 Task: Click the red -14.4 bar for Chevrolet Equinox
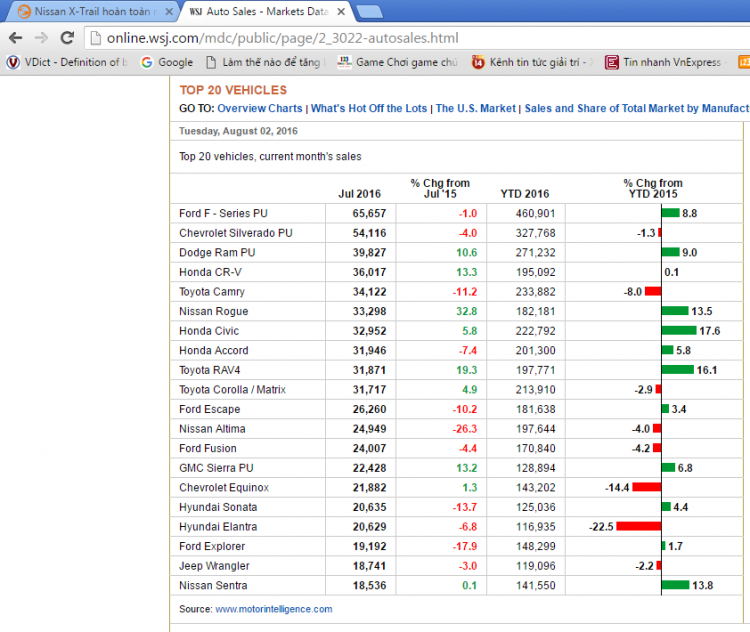pos(647,488)
